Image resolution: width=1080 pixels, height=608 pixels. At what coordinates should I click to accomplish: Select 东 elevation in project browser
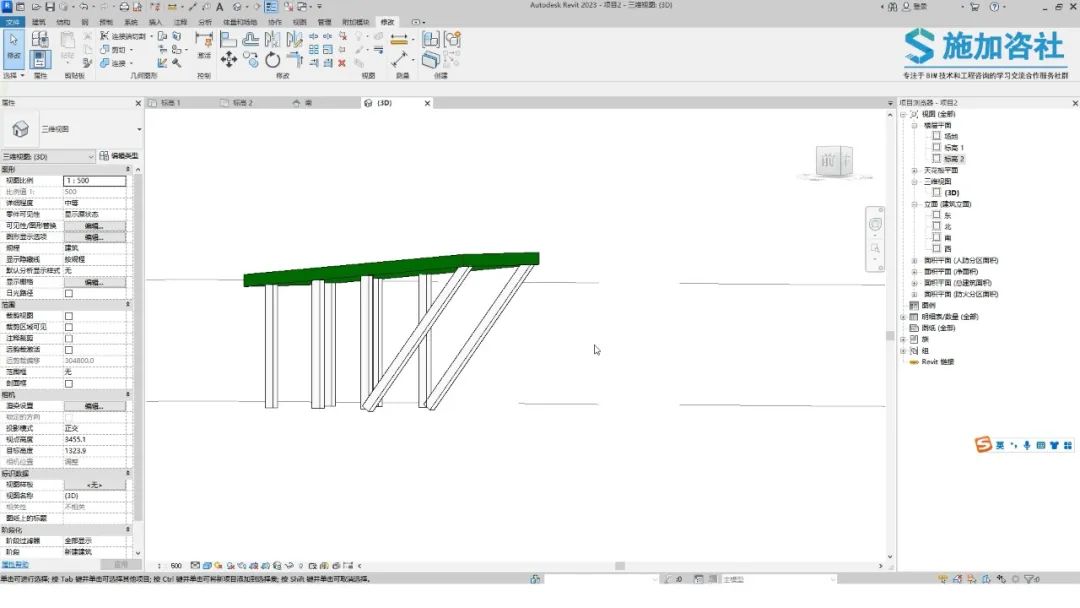tap(948, 215)
